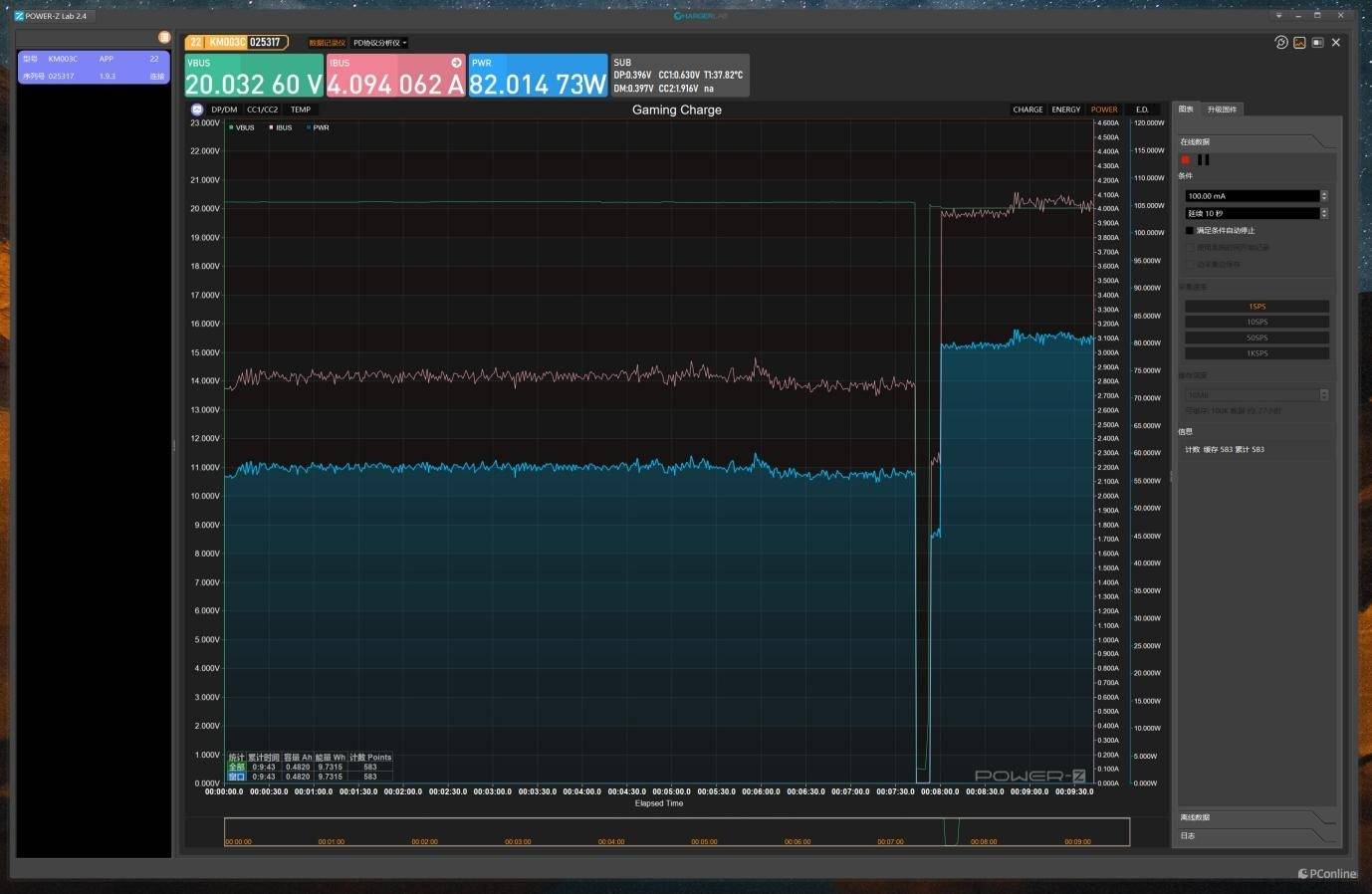Screen dimensions: 1372x894
Task: Toggle VBUS series in chart legend
Action: (x=242, y=127)
